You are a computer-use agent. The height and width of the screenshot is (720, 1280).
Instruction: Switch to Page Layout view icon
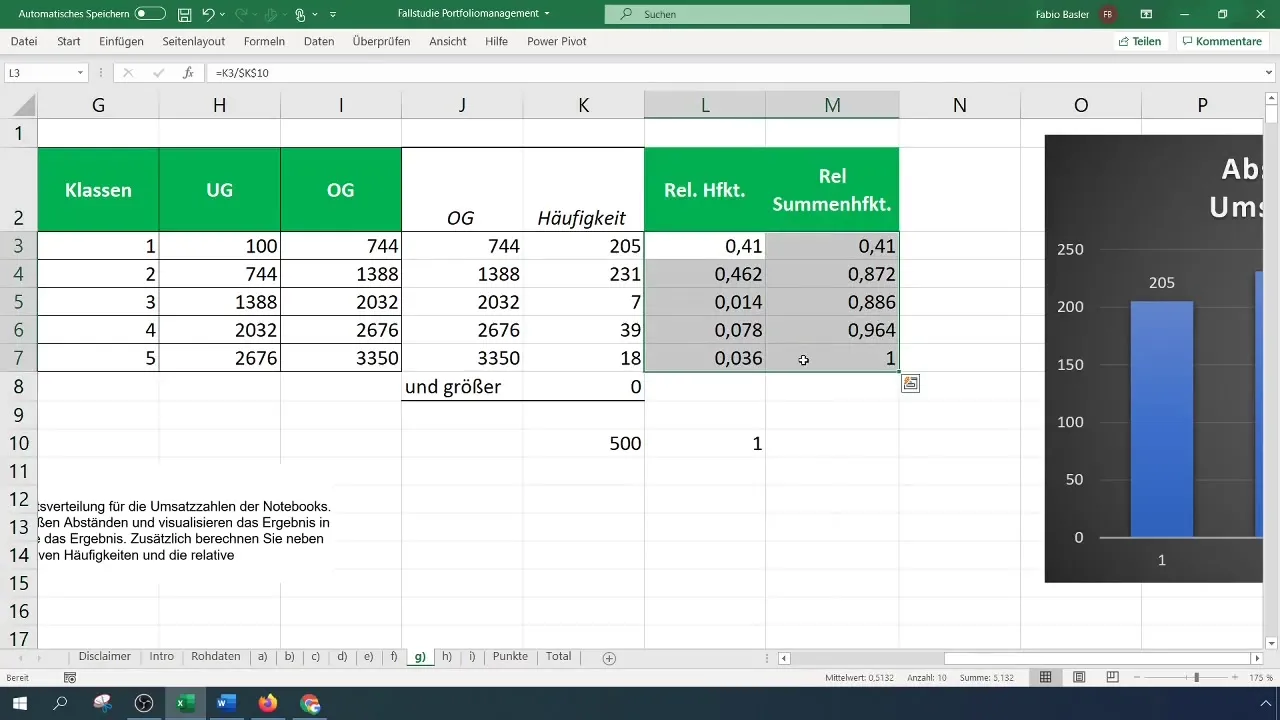1079,678
